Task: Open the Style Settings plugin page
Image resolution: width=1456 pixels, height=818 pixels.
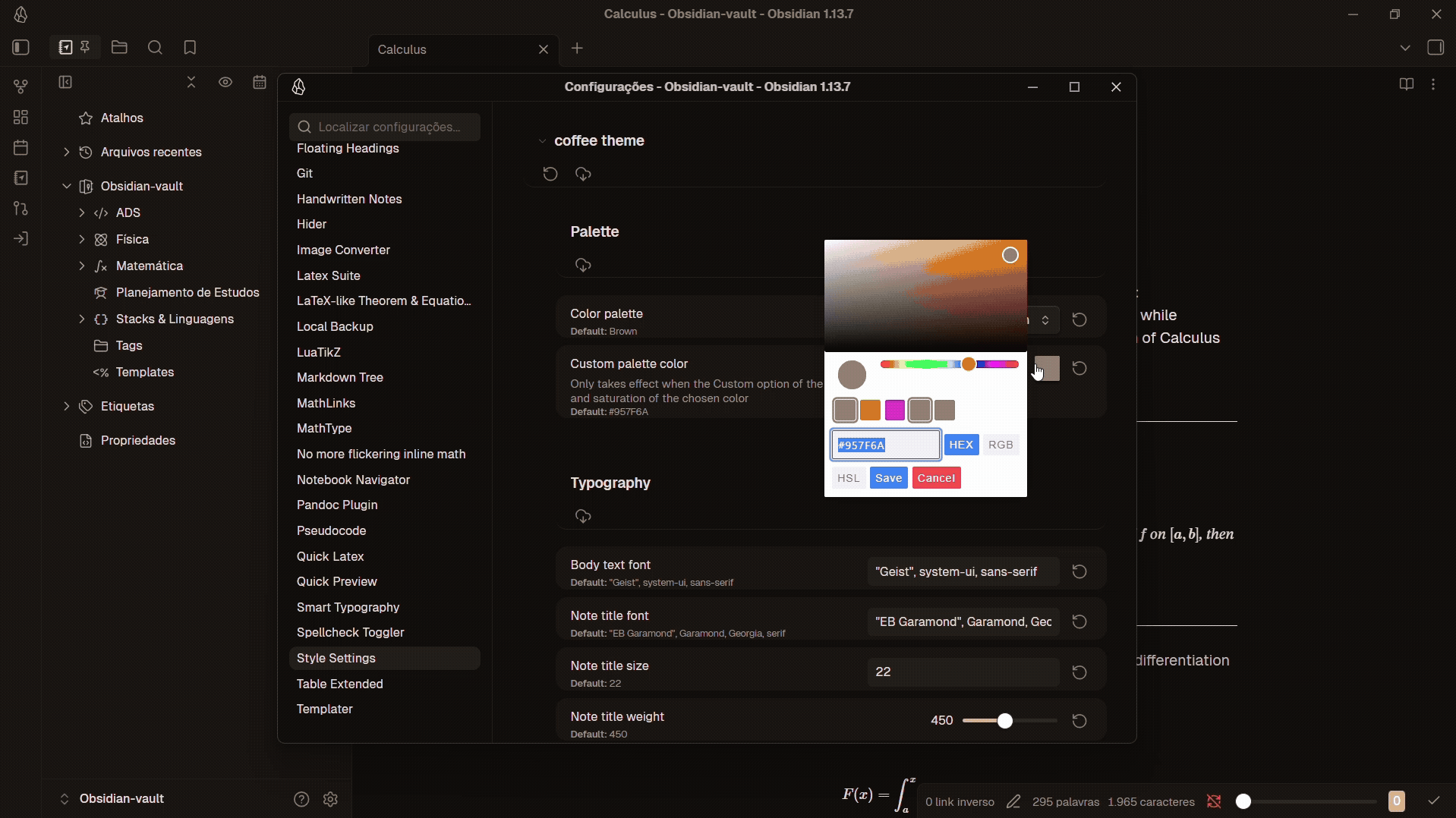Action: 385,658
